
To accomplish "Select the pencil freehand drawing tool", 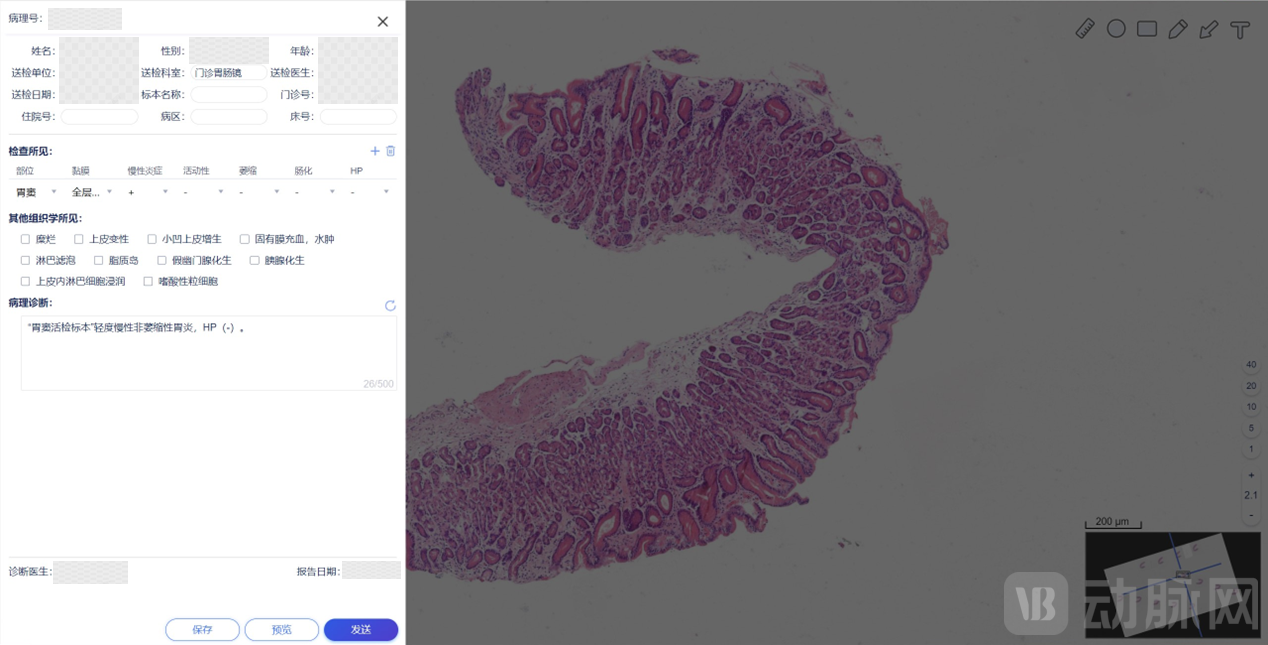I will tap(1178, 29).
